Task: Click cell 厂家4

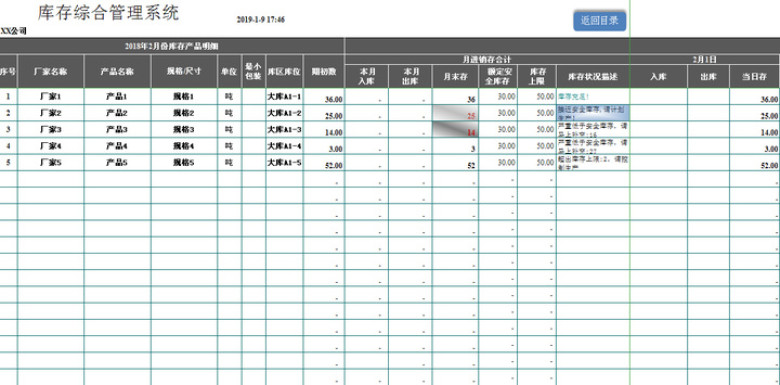Action: pyautogui.click(x=51, y=146)
